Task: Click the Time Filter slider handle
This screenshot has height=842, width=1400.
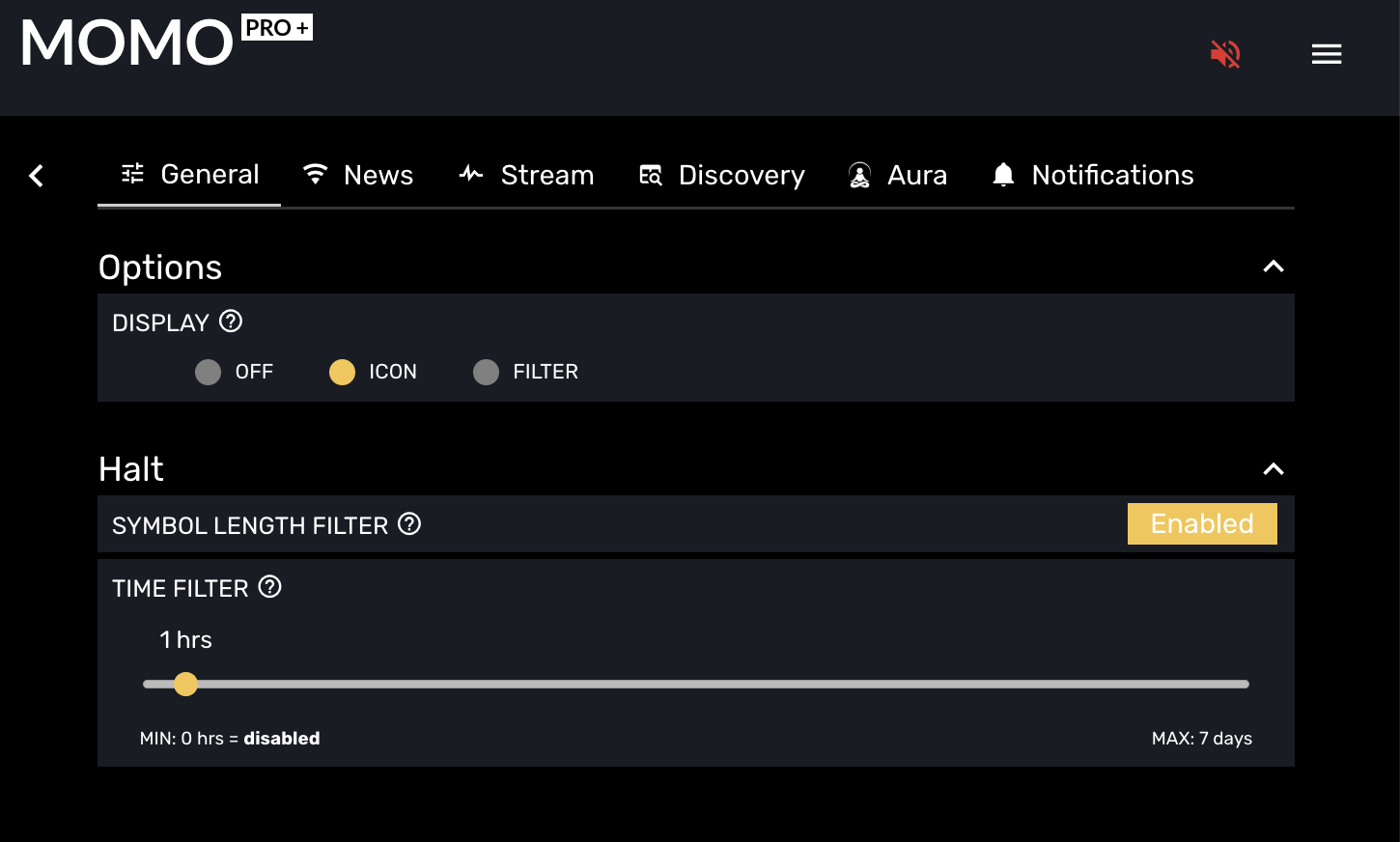Action: (185, 684)
